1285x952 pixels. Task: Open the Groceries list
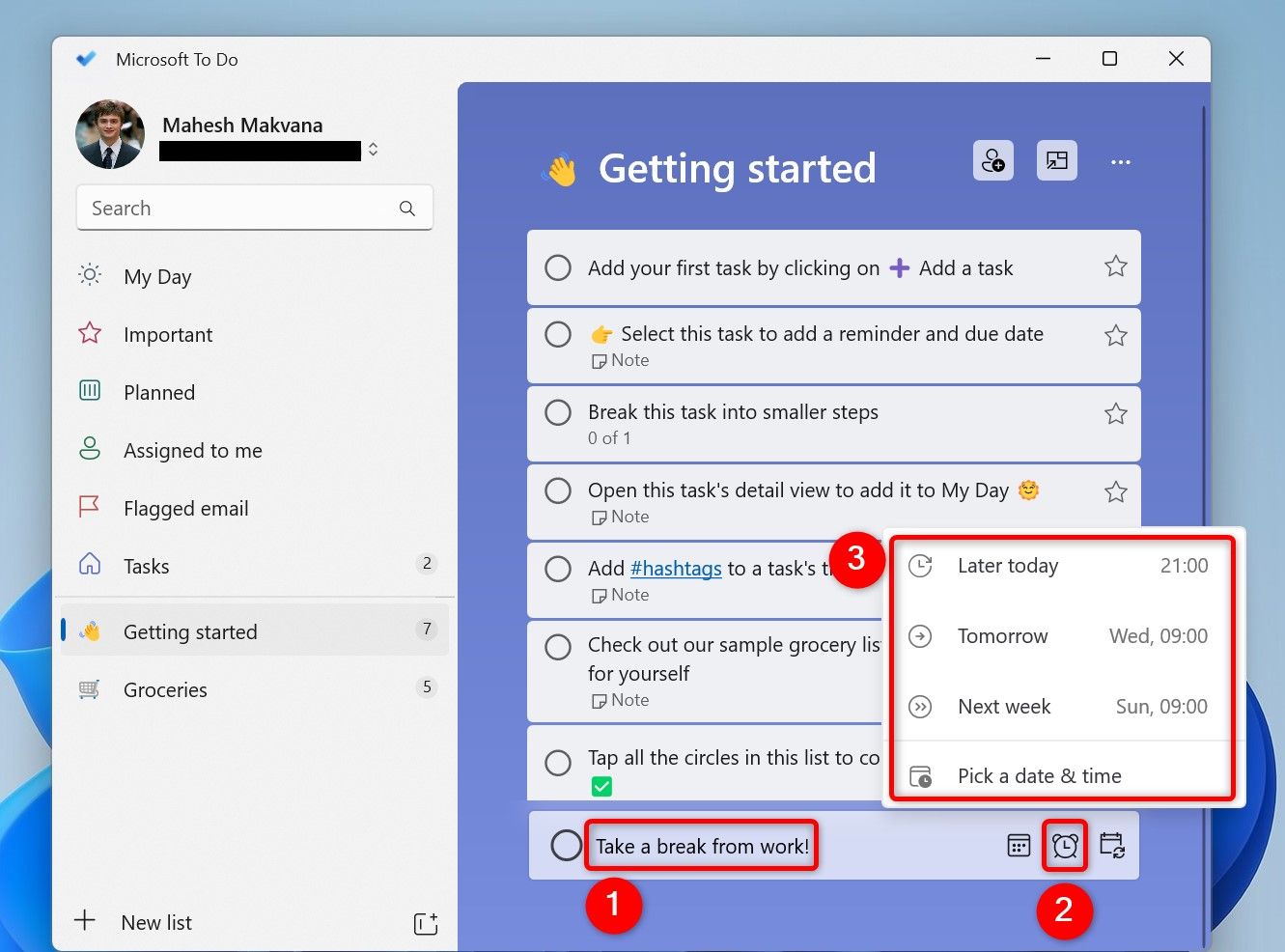[x=255, y=690]
